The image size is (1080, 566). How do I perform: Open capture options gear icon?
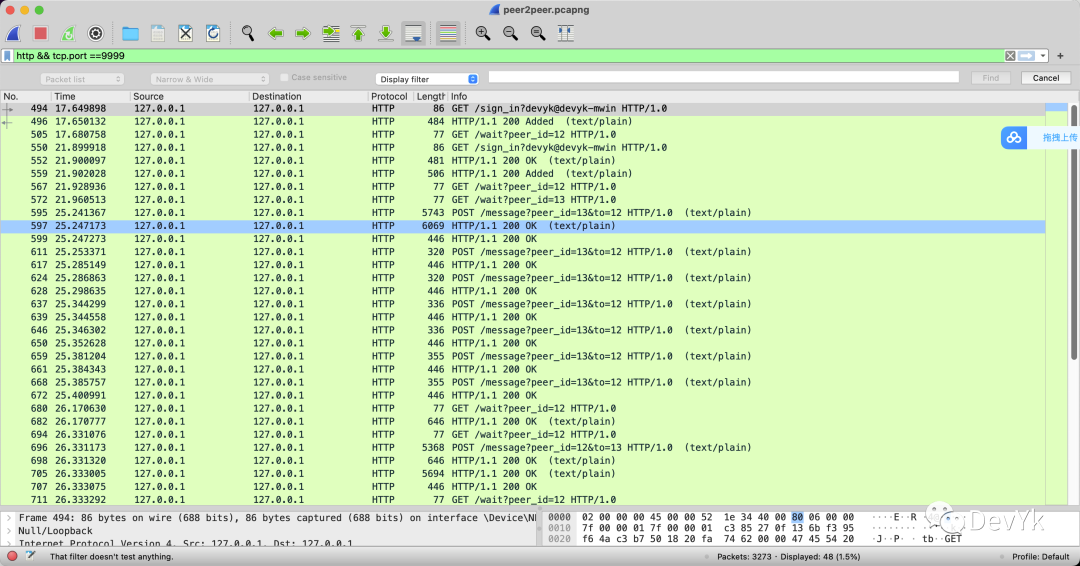click(95, 33)
